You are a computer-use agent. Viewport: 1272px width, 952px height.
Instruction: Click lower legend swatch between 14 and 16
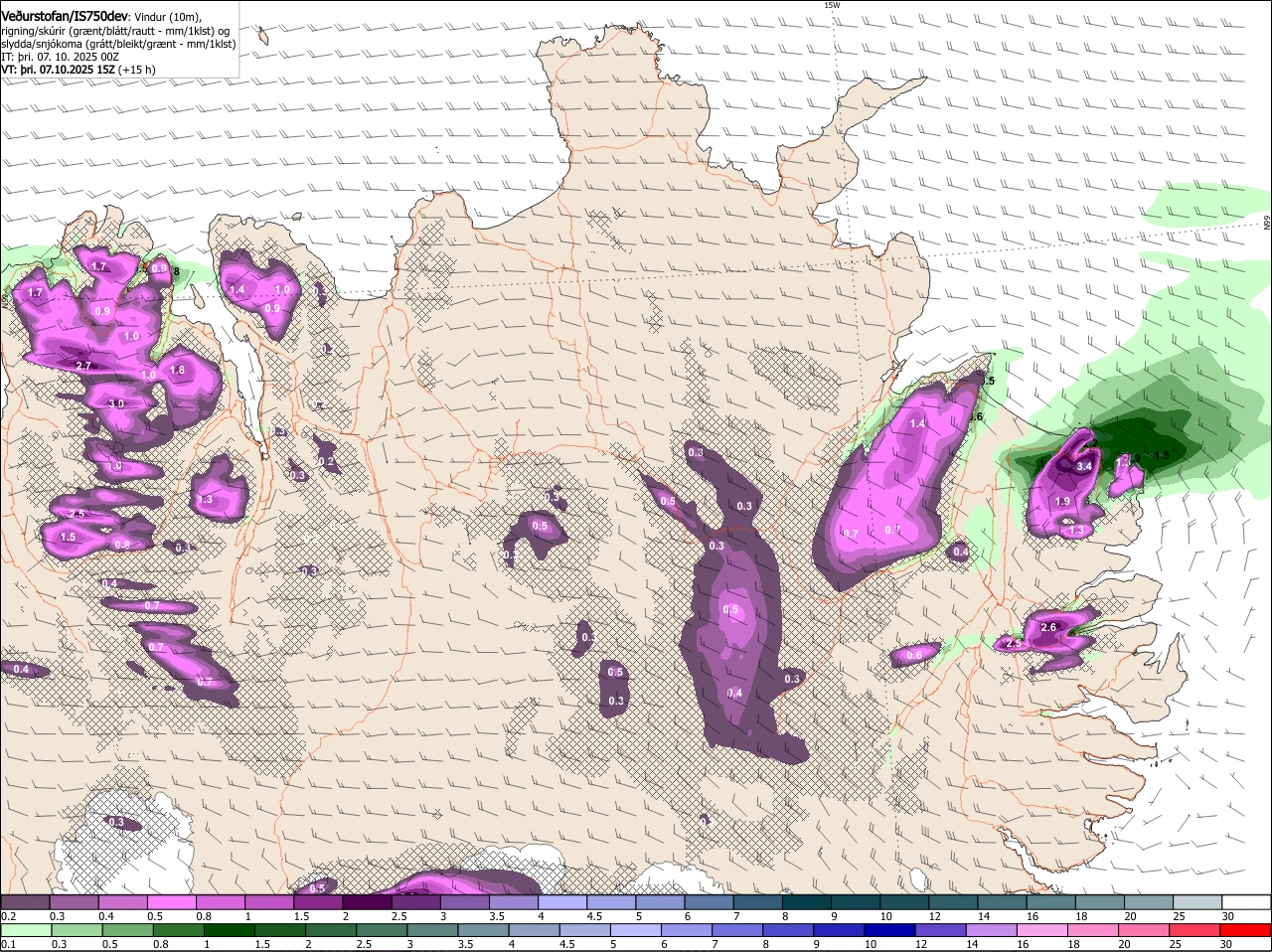pyautogui.click(x=994, y=930)
